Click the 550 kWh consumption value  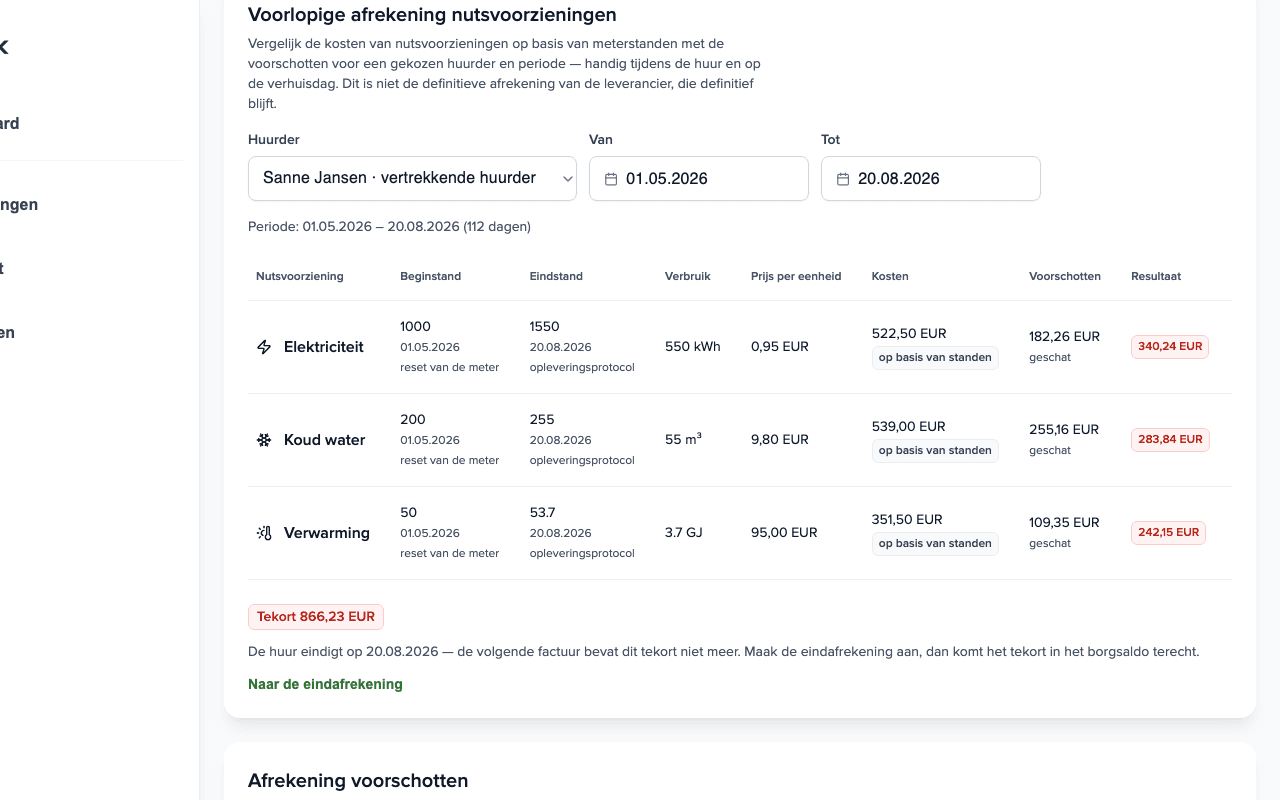click(693, 347)
